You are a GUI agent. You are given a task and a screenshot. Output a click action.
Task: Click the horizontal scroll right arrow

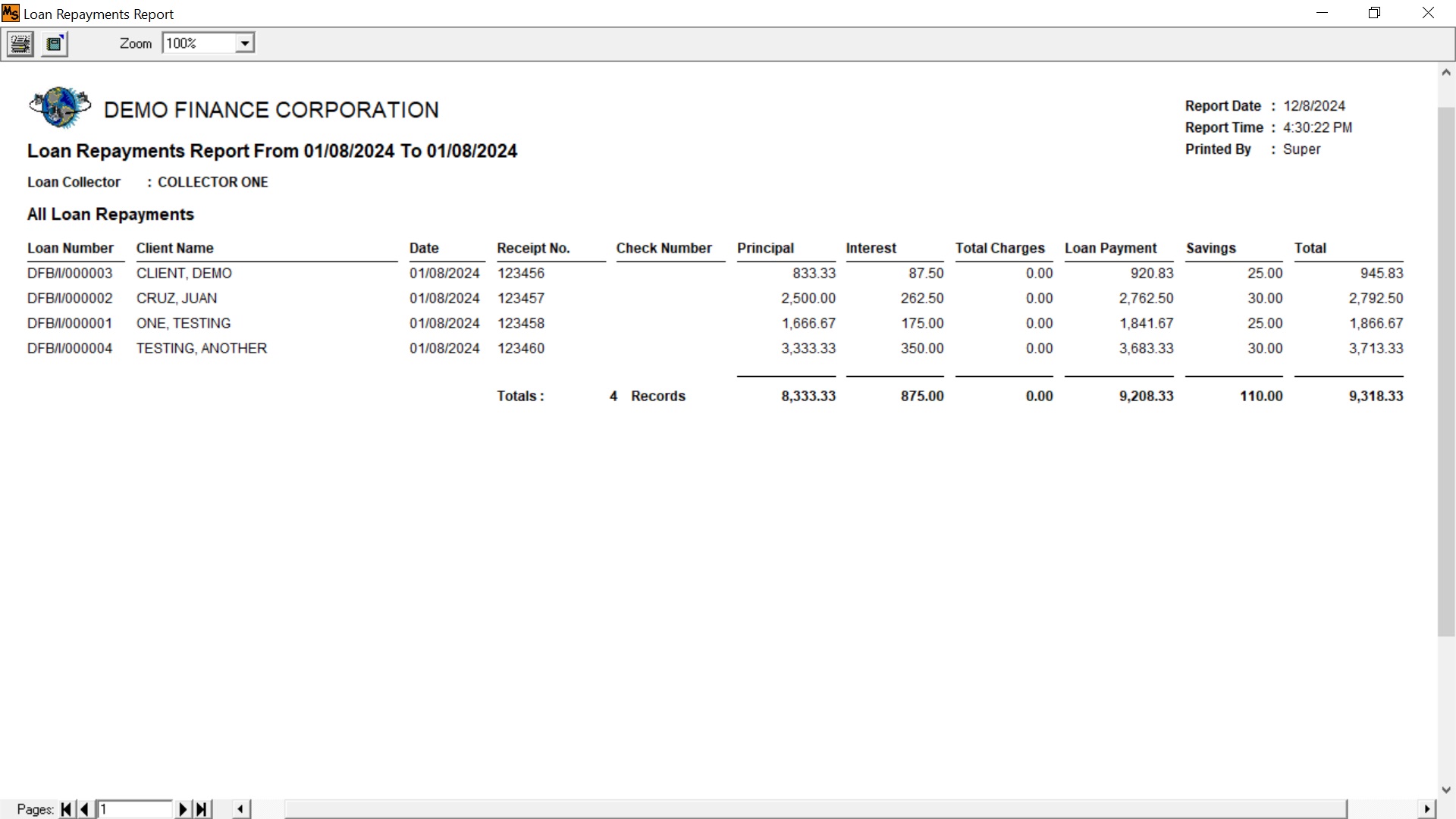[1426, 809]
